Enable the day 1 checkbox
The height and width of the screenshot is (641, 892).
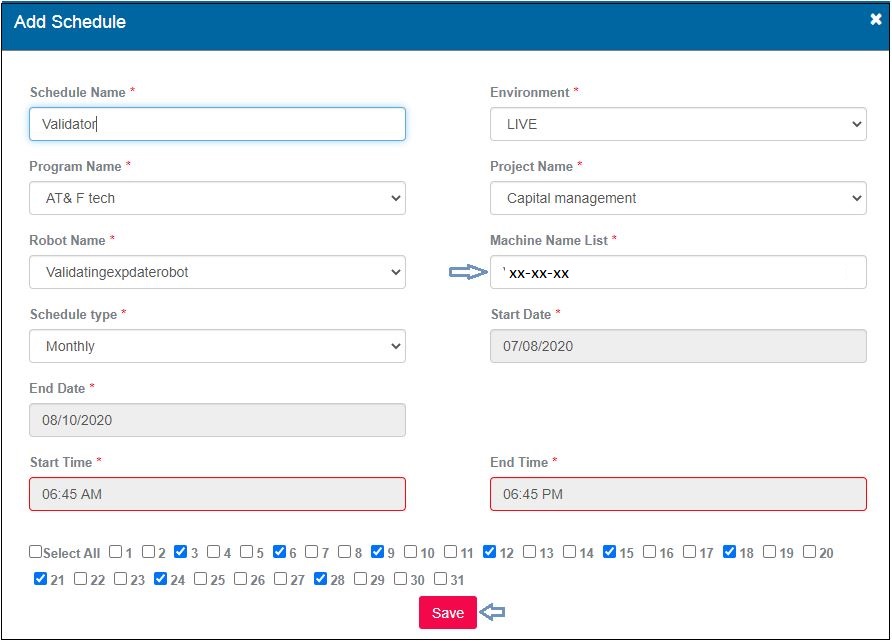tap(116, 552)
